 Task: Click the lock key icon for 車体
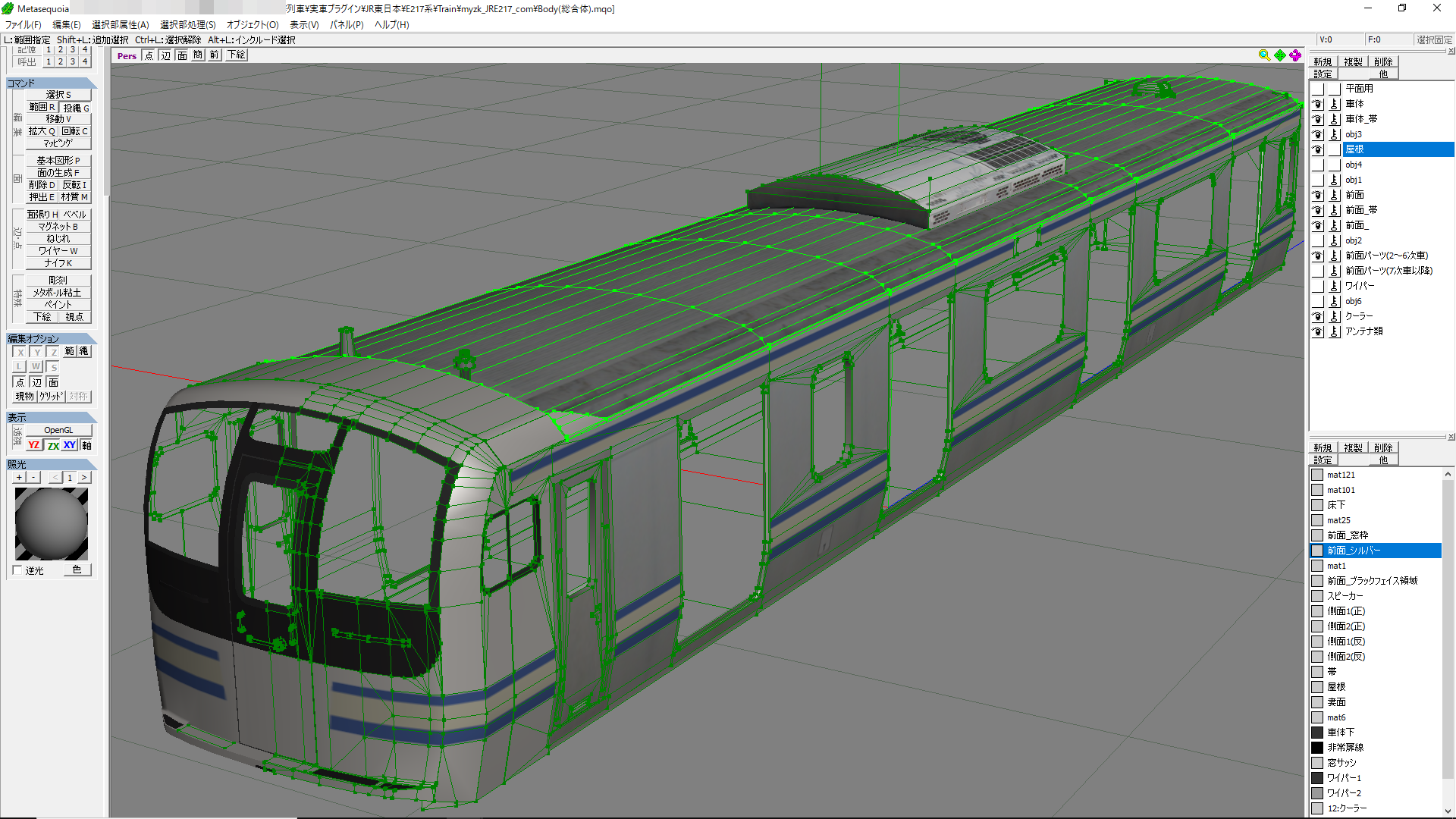pyautogui.click(x=1335, y=104)
